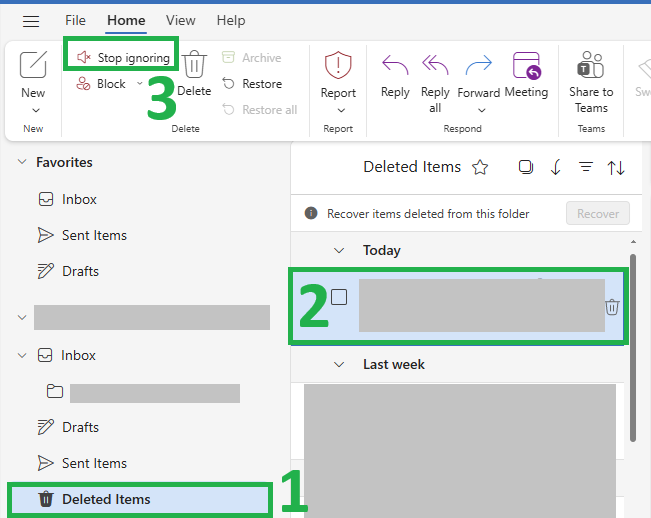The height and width of the screenshot is (518, 651).
Task: Open the Help tab
Action: (231, 20)
